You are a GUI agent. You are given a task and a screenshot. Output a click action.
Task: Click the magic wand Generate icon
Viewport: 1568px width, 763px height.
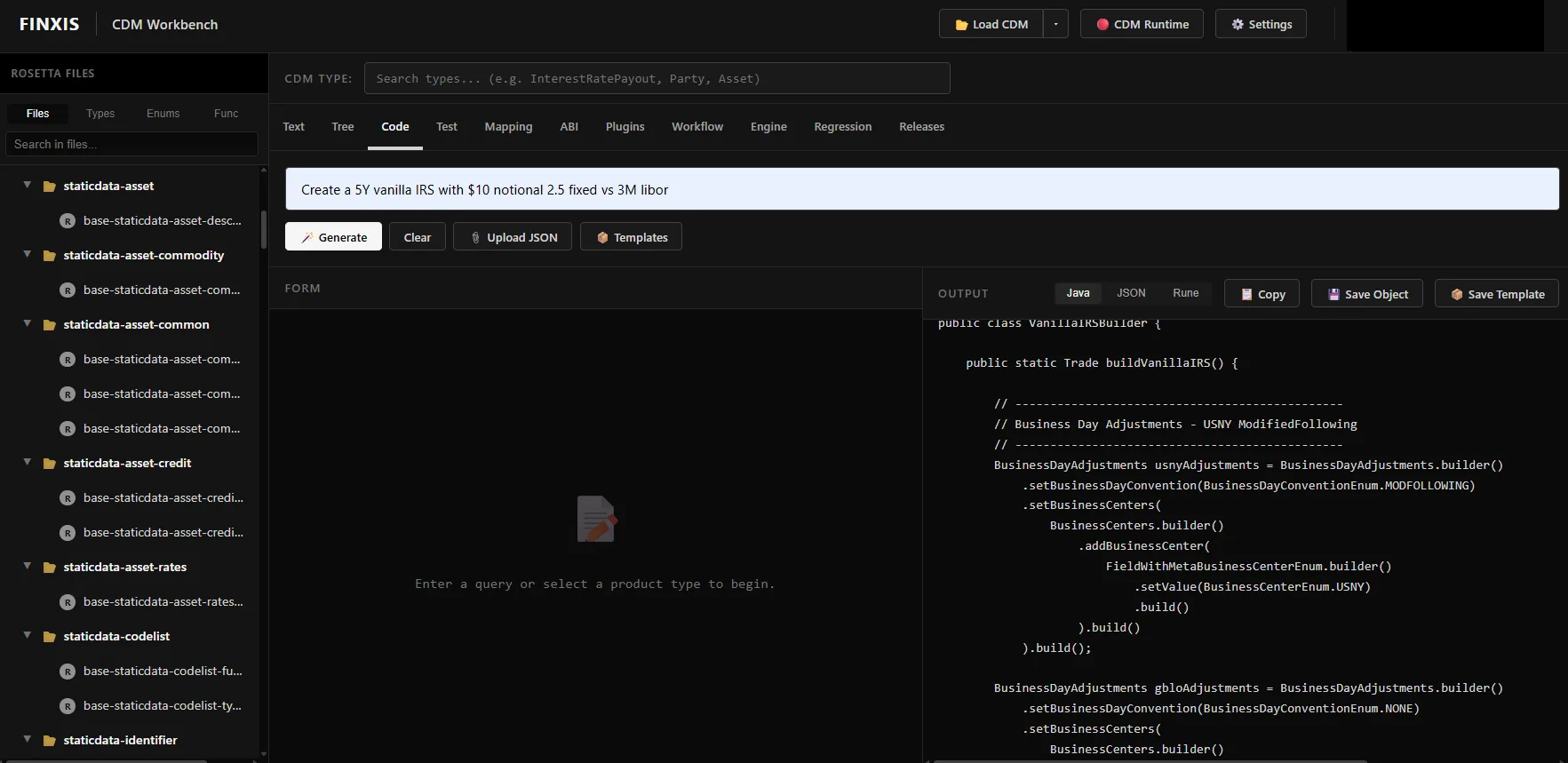[x=307, y=237]
